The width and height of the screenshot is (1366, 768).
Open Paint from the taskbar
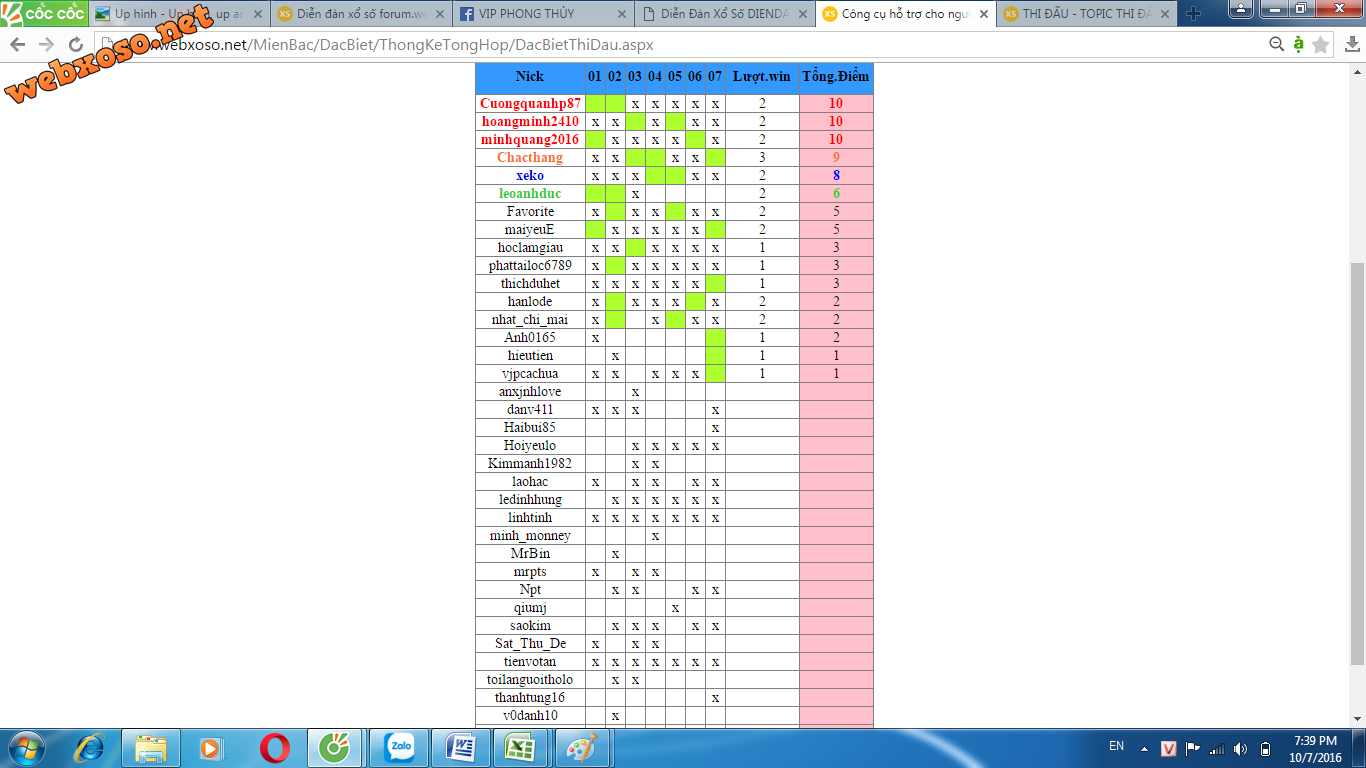coord(585,748)
